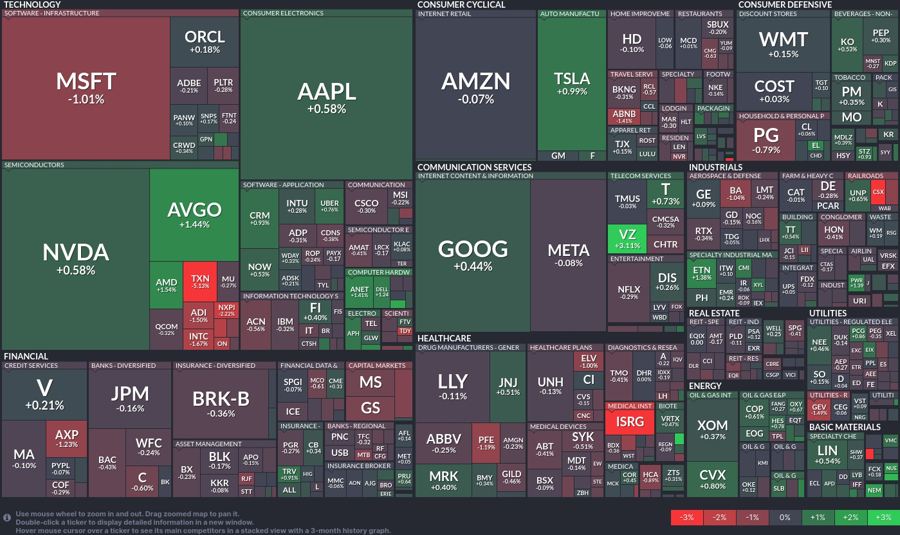Click the bright green VZ tile
The height and width of the screenshot is (535, 900).
point(627,238)
